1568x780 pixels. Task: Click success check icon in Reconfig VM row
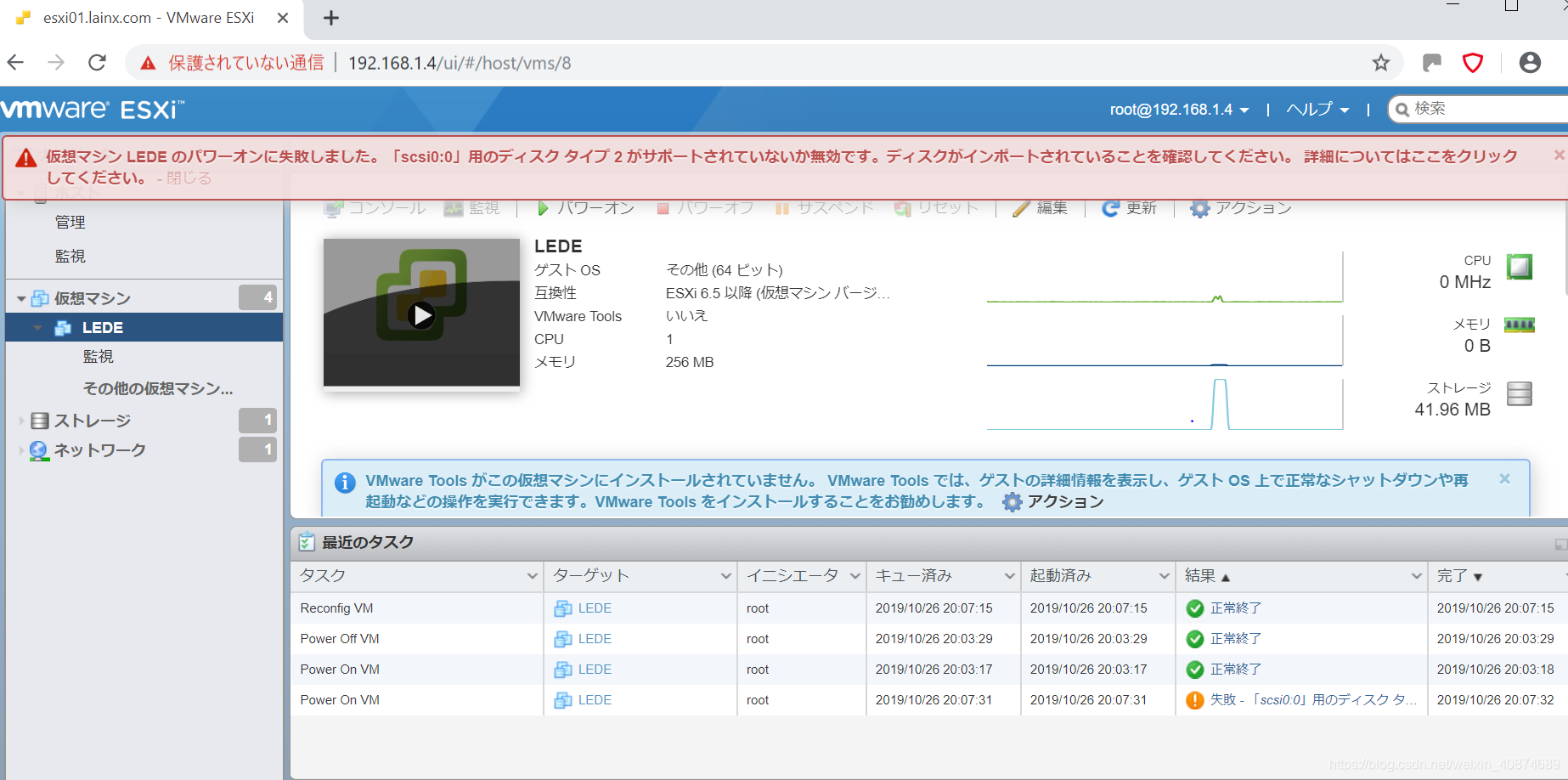pyautogui.click(x=1194, y=608)
